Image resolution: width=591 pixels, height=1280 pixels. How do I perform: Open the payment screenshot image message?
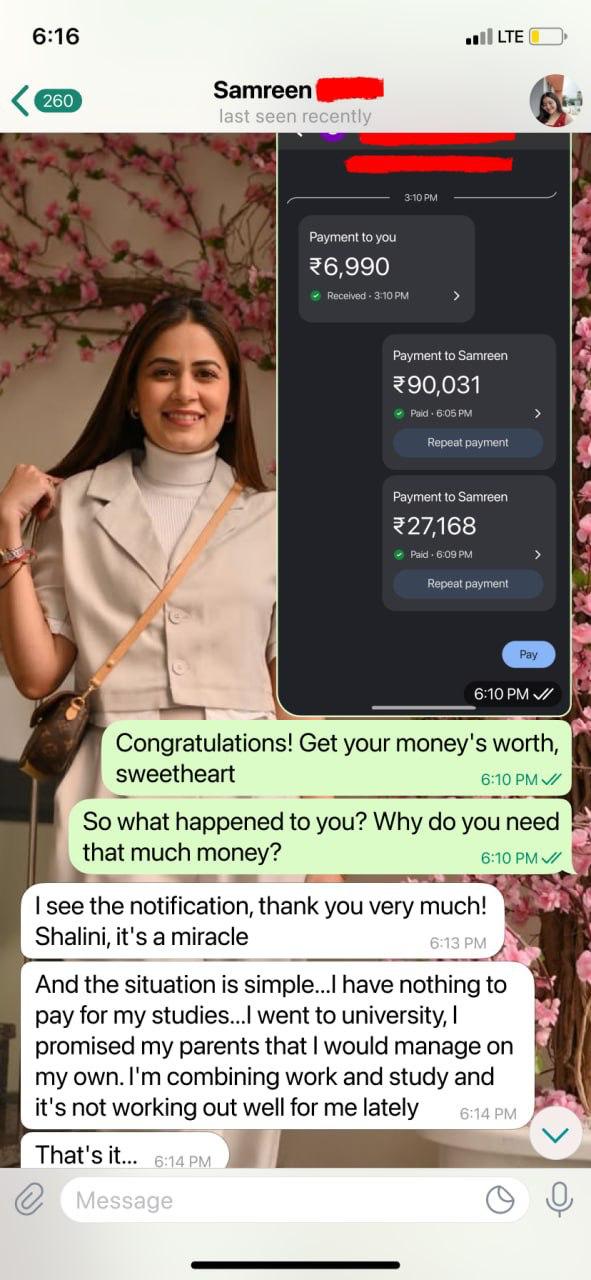424,423
